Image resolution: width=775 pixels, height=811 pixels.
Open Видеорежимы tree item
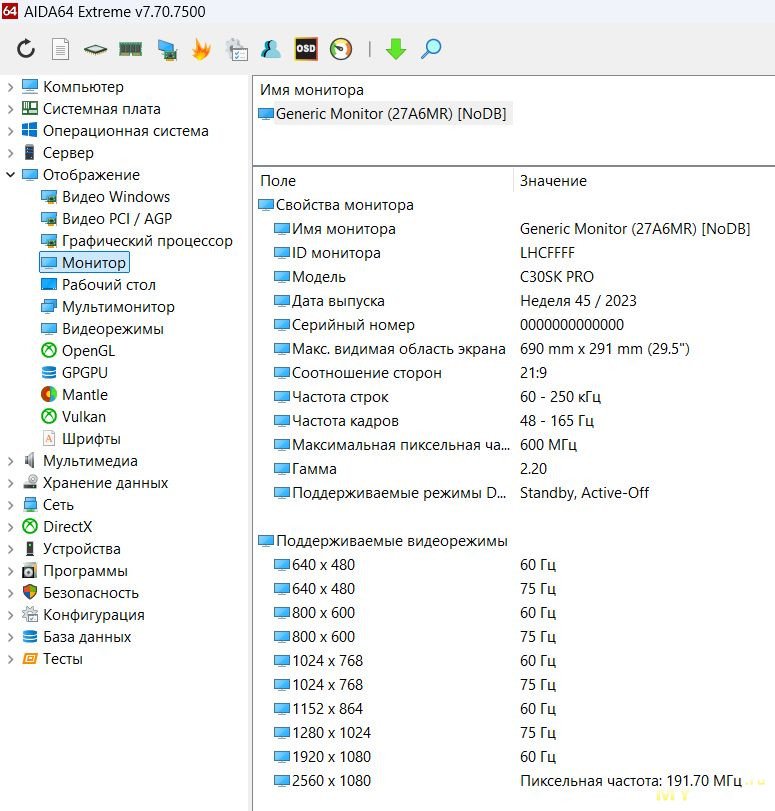[x=113, y=328]
